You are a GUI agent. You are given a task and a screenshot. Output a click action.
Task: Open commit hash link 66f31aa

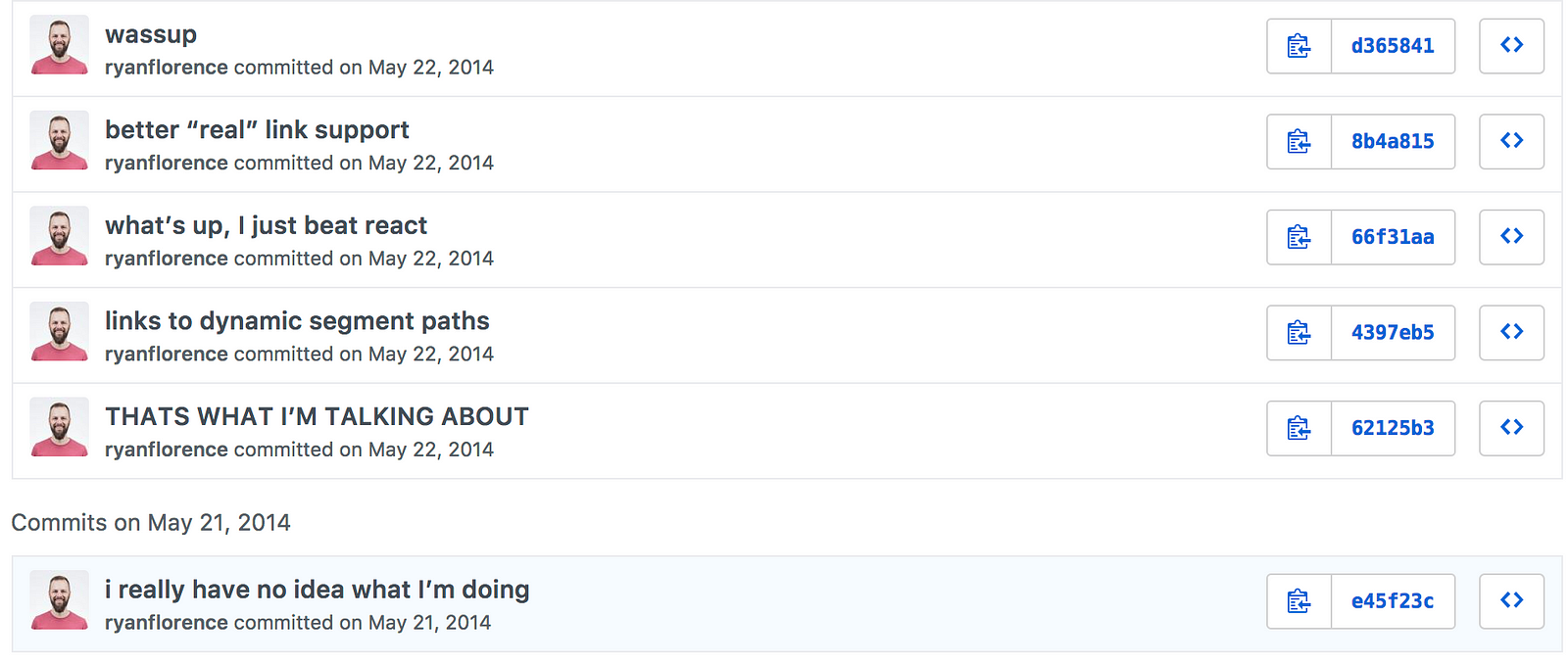[x=1393, y=237]
